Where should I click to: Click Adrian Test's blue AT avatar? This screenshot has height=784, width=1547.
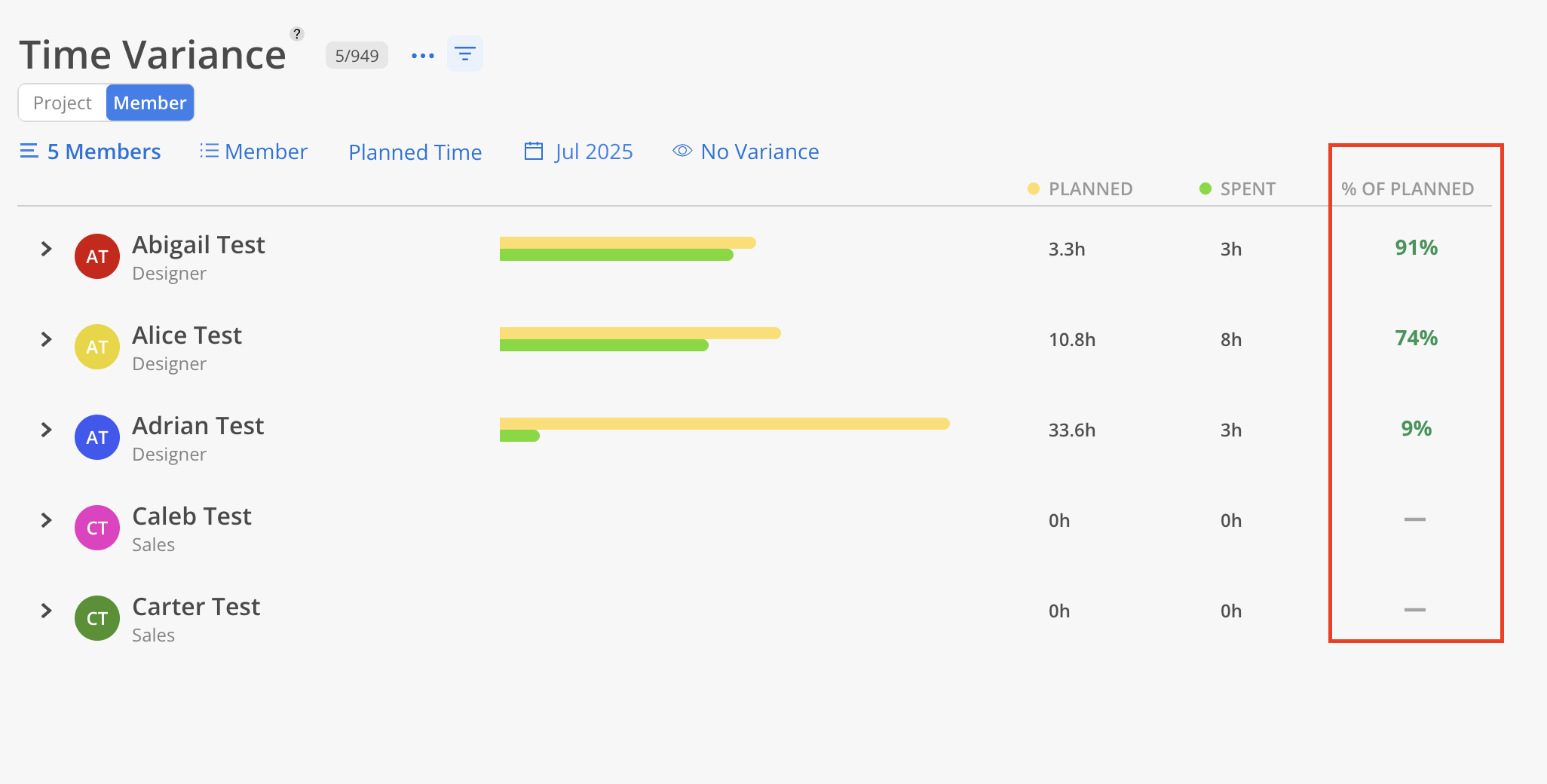97,437
